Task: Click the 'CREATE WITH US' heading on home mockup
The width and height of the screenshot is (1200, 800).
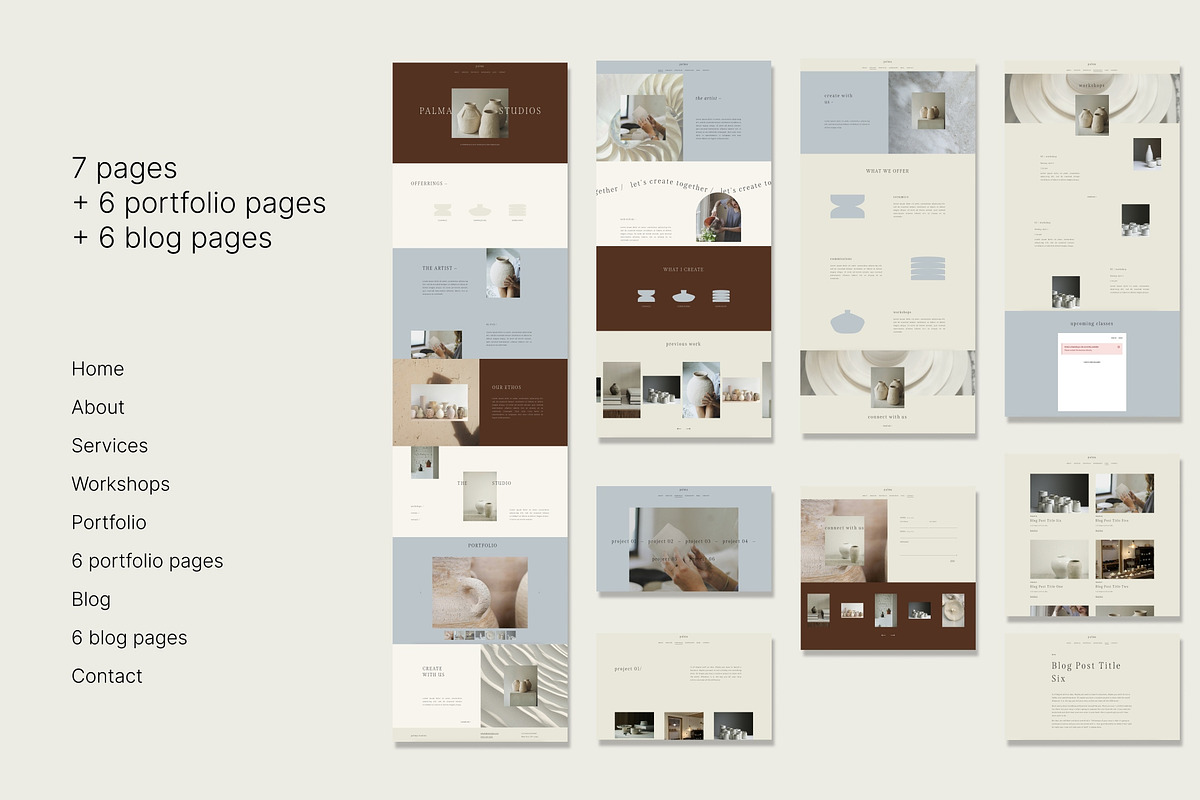Action: pos(433,671)
